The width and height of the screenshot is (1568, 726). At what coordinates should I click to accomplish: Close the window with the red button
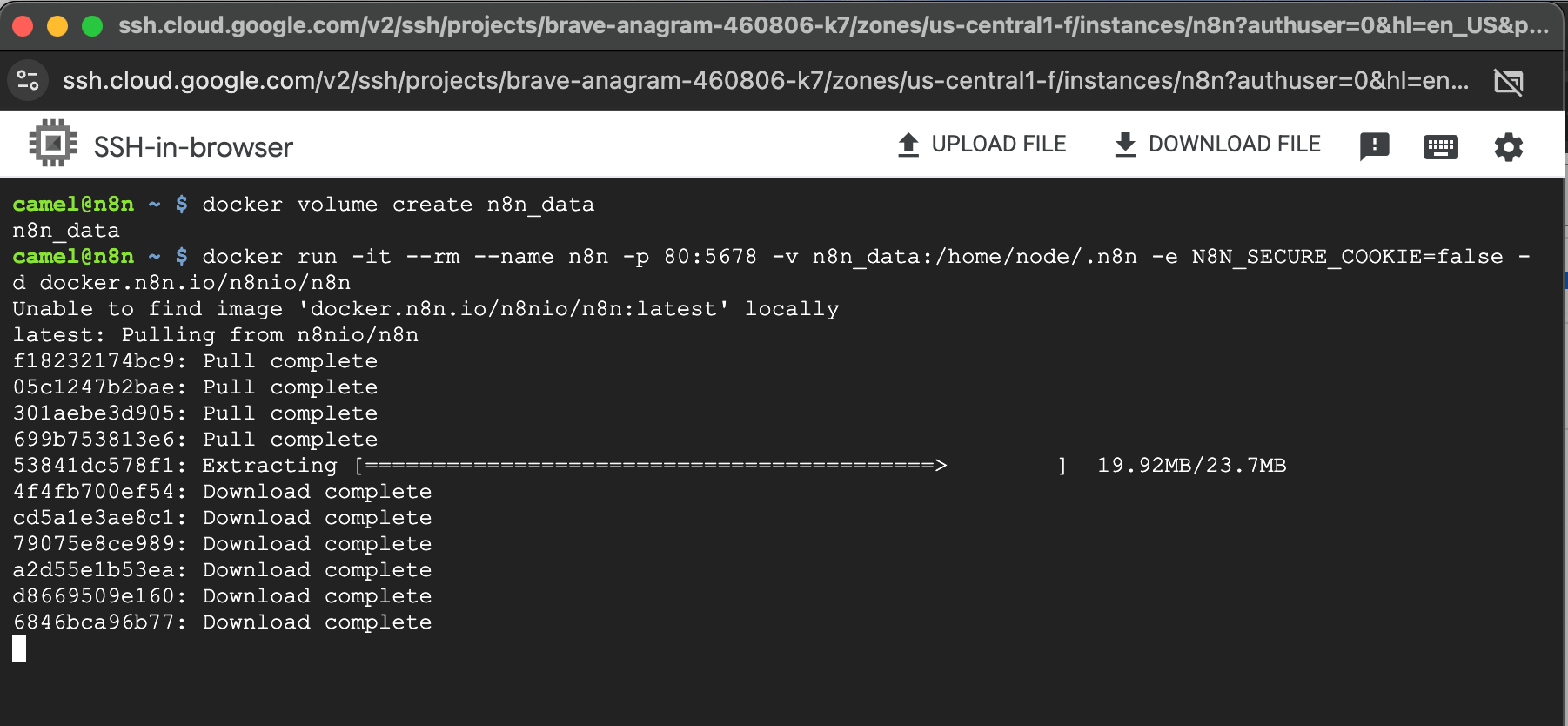23,26
